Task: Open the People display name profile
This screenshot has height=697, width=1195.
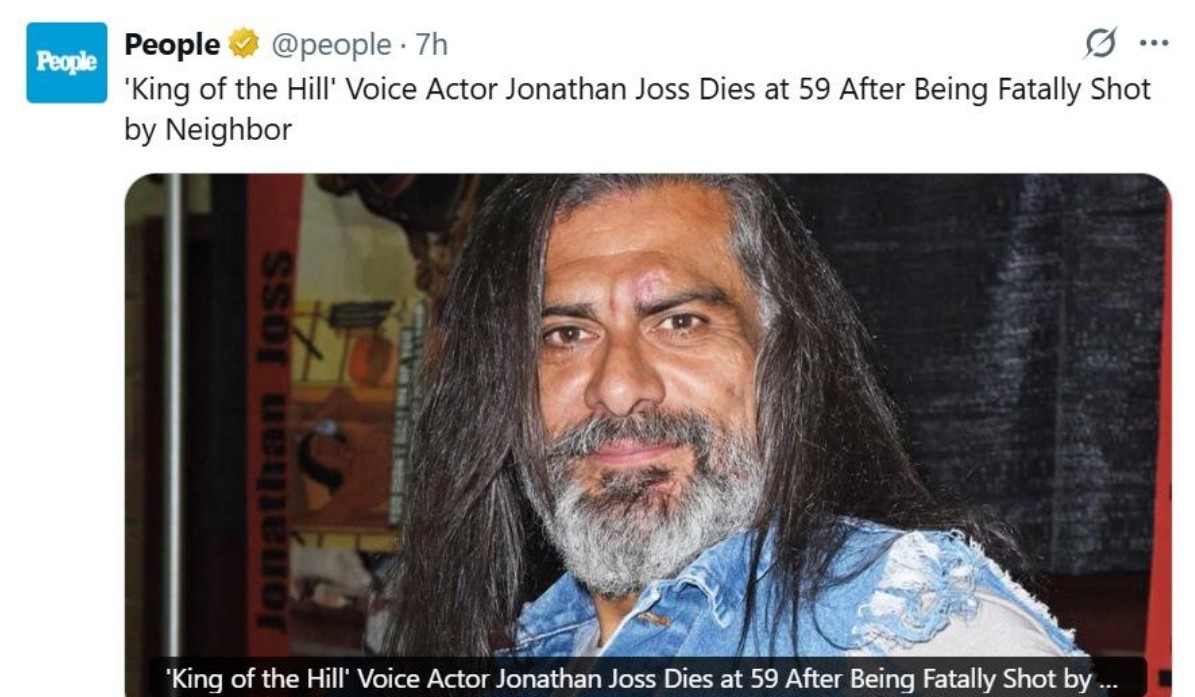Action: coord(172,44)
